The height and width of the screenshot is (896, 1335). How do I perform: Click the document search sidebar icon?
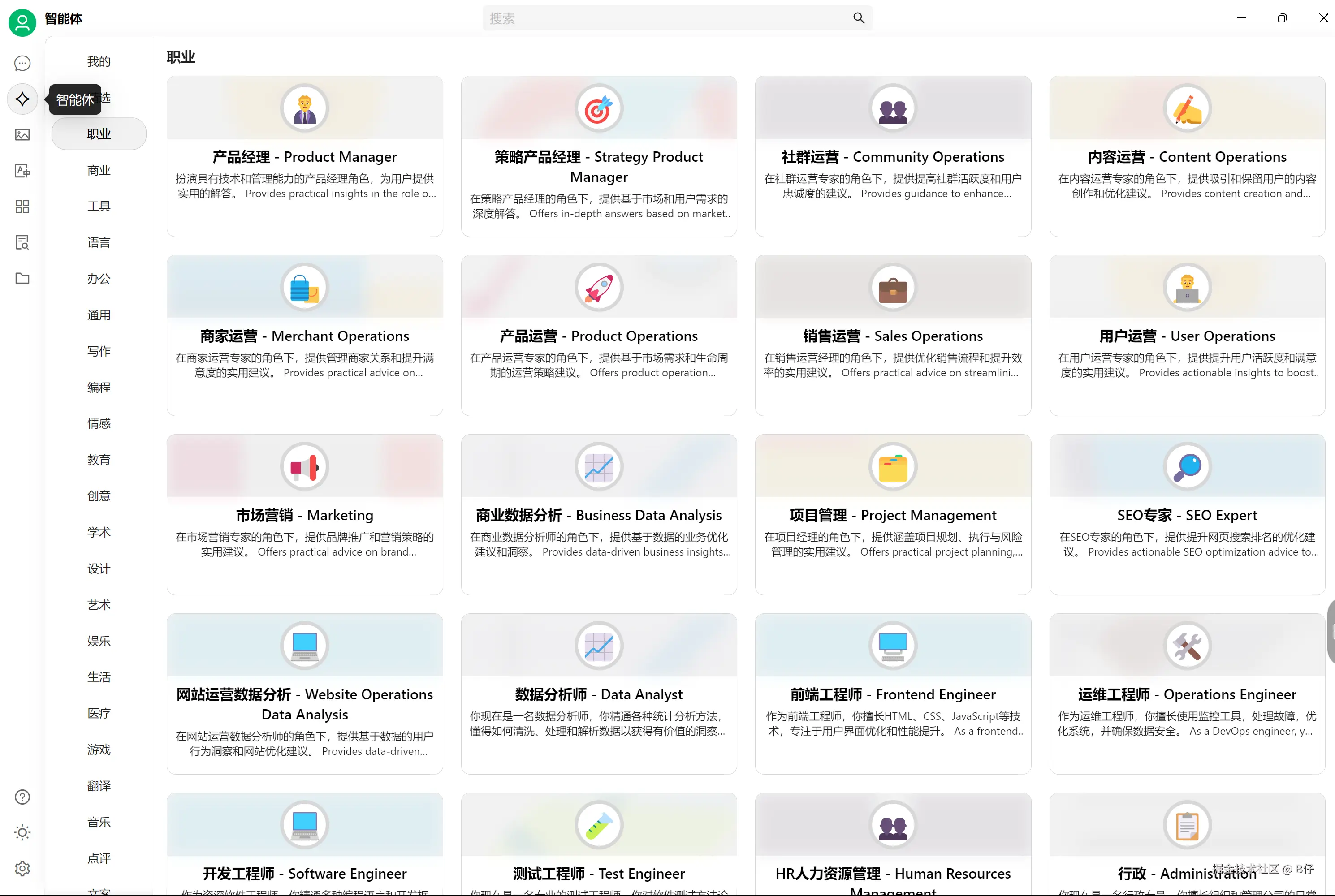click(22, 242)
